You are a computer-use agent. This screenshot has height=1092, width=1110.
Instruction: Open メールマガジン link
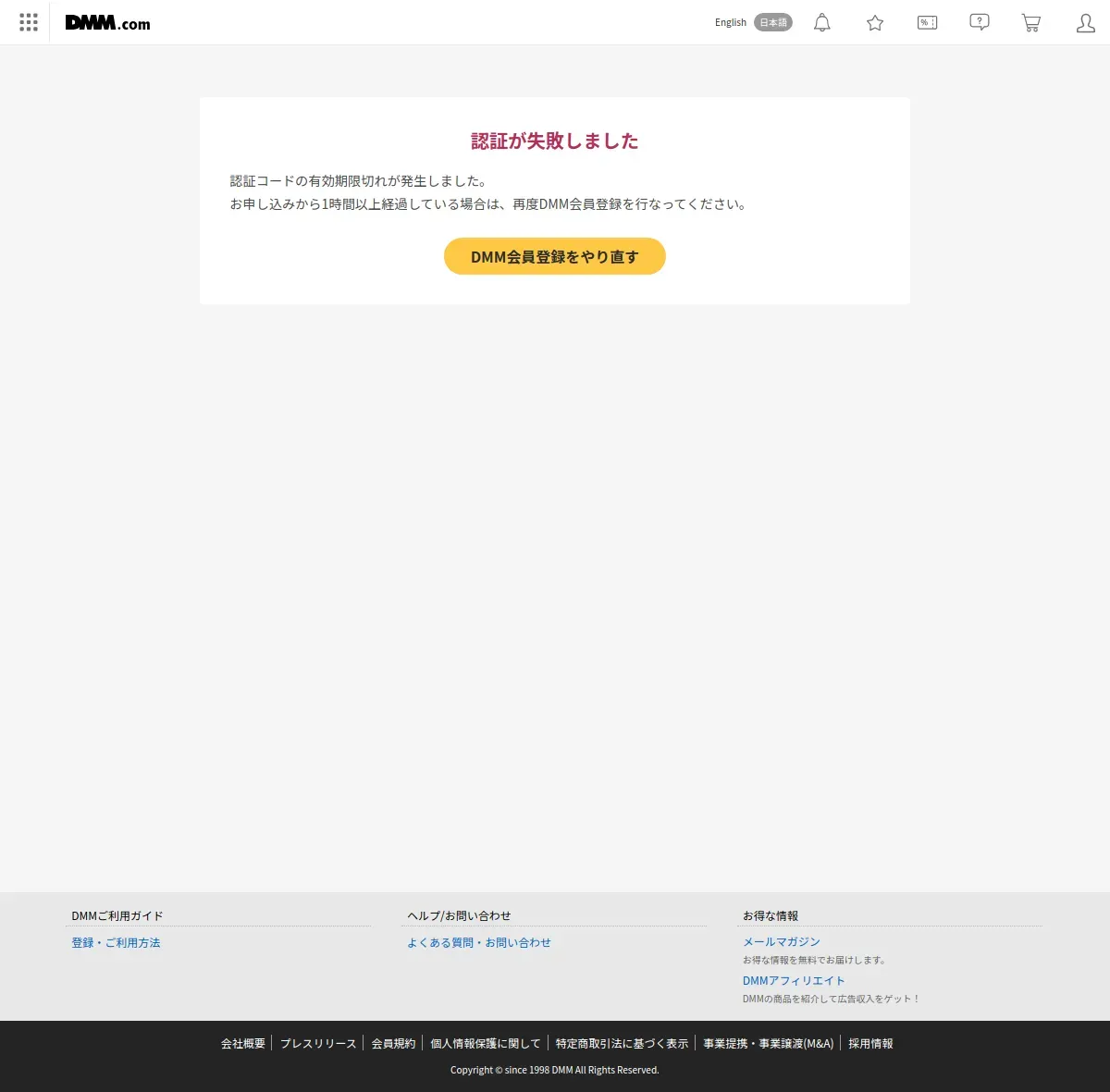[782, 942]
